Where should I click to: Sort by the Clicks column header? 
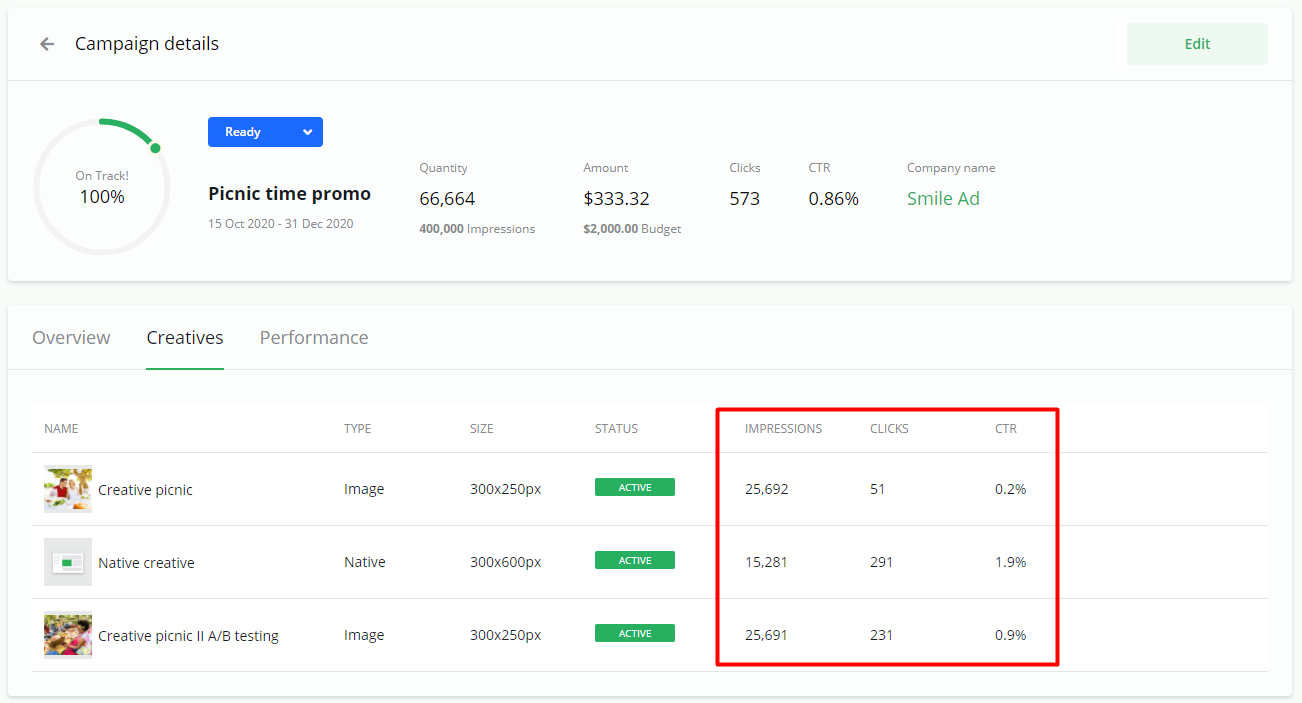[x=889, y=429]
